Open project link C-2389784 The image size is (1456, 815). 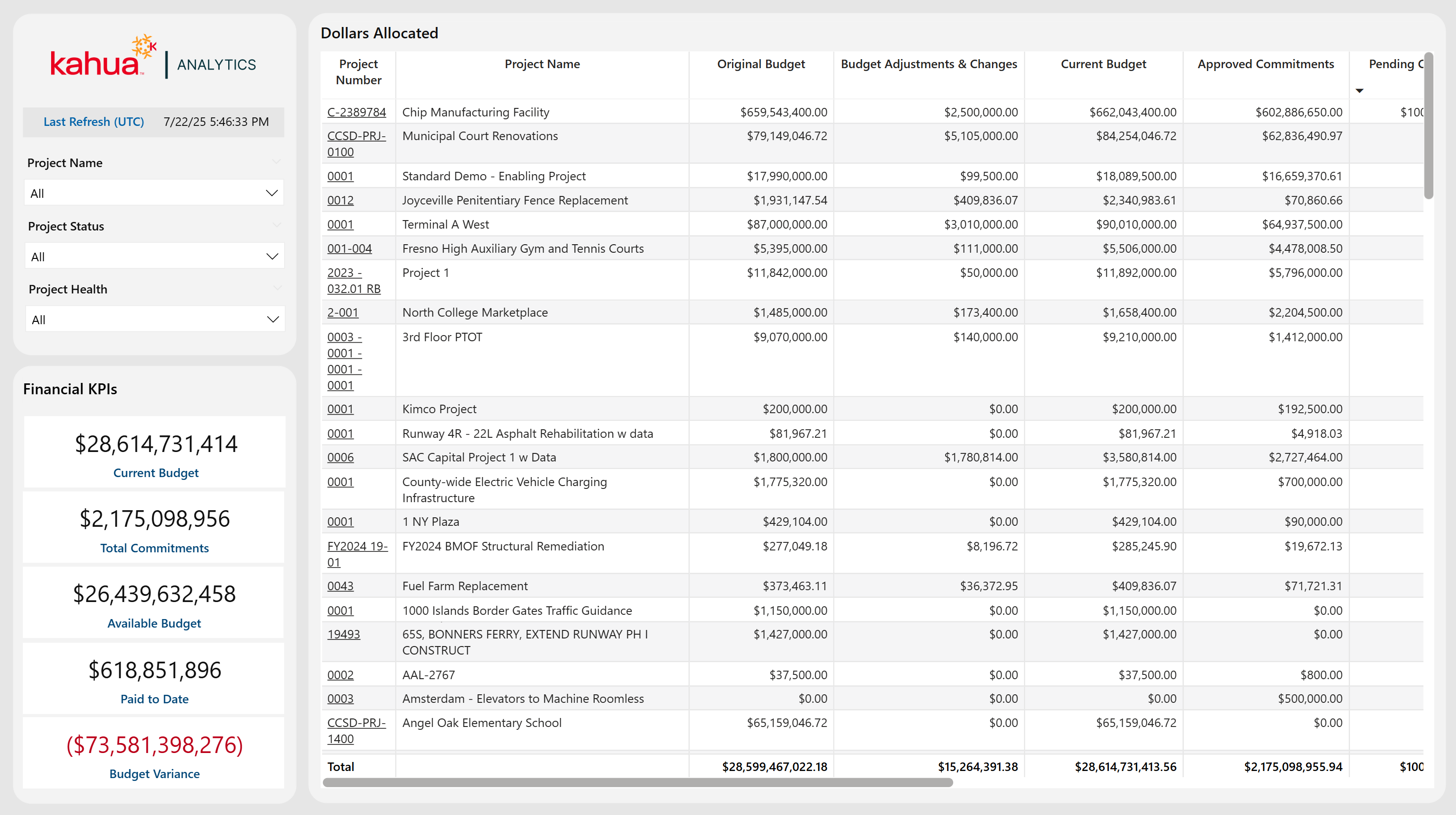tap(356, 112)
